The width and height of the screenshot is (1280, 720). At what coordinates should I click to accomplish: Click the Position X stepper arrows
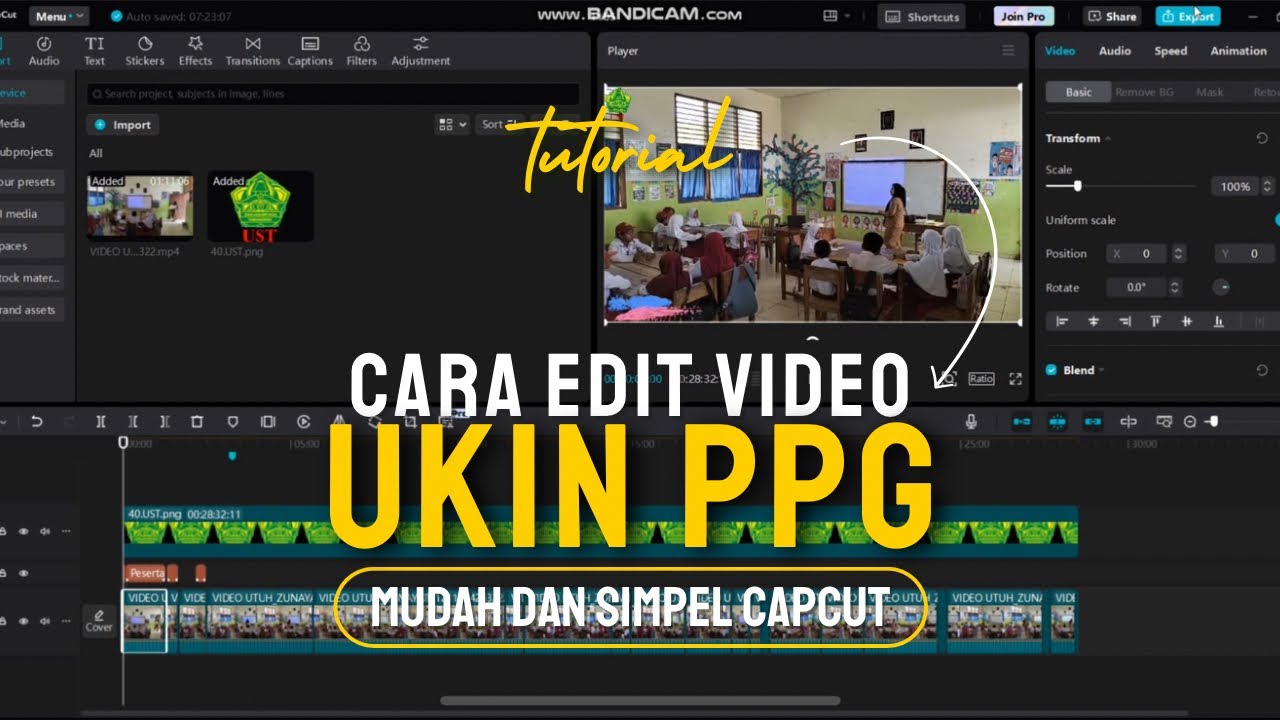(x=1179, y=254)
